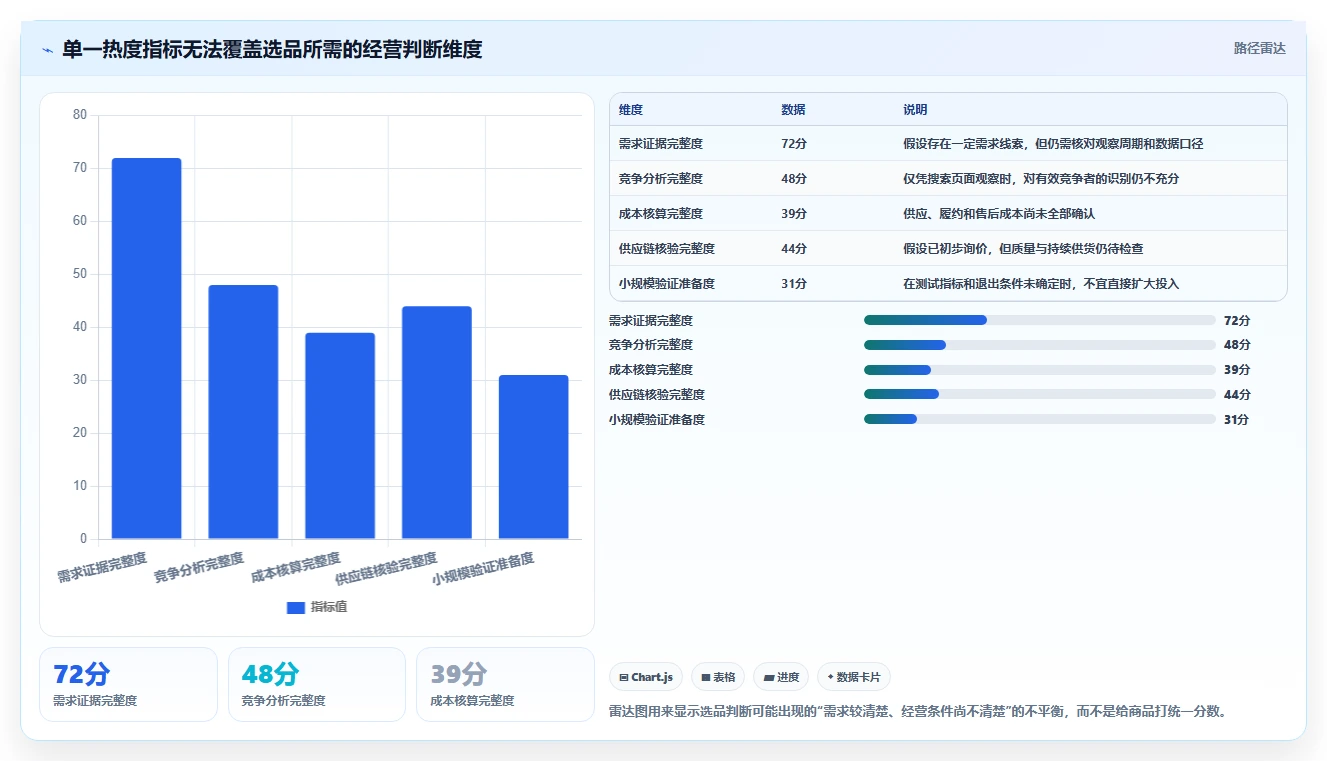Click the 需求证据完整度 table row label
Screen dimensions: 1327x761
tap(661, 144)
